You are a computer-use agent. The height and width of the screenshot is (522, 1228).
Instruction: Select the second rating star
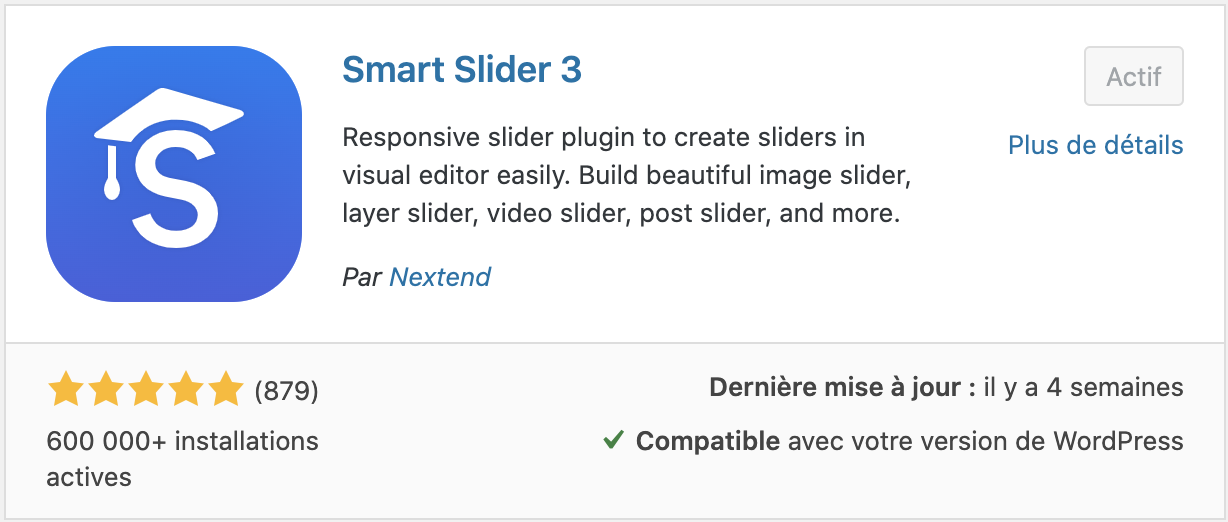click(x=105, y=389)
